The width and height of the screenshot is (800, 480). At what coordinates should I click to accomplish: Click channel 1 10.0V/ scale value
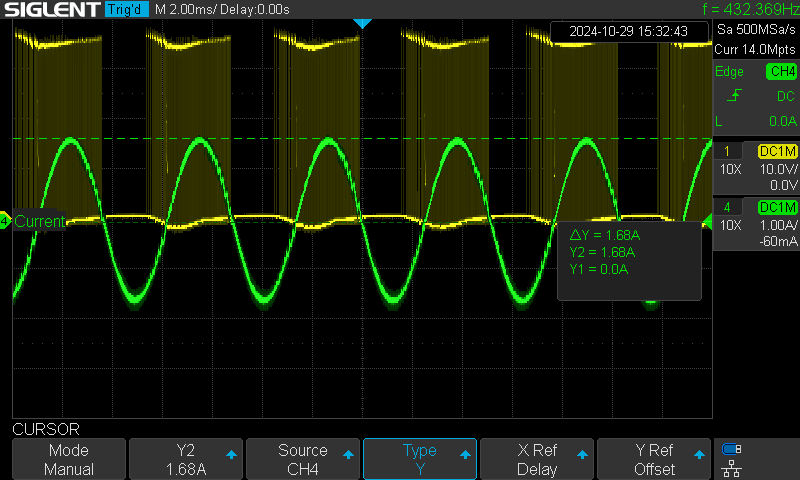pos(779,169)
